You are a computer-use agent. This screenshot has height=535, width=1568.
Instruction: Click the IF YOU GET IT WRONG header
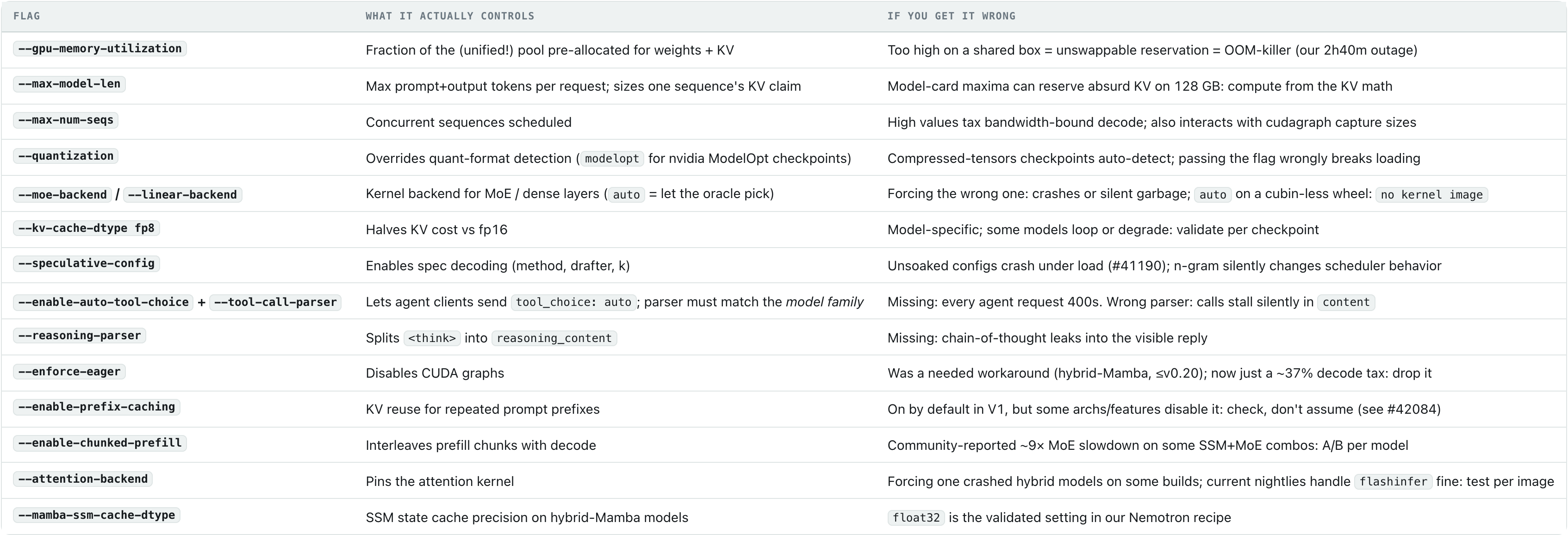[952, 16]
